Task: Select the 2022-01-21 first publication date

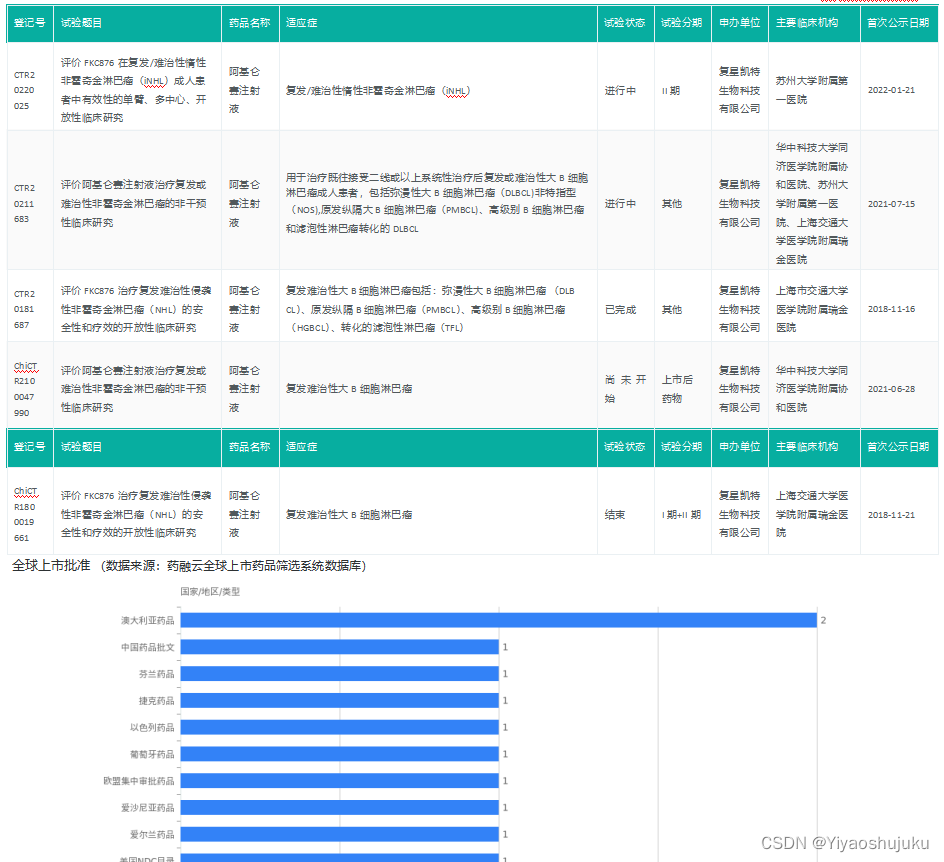Action: [891, 90]
